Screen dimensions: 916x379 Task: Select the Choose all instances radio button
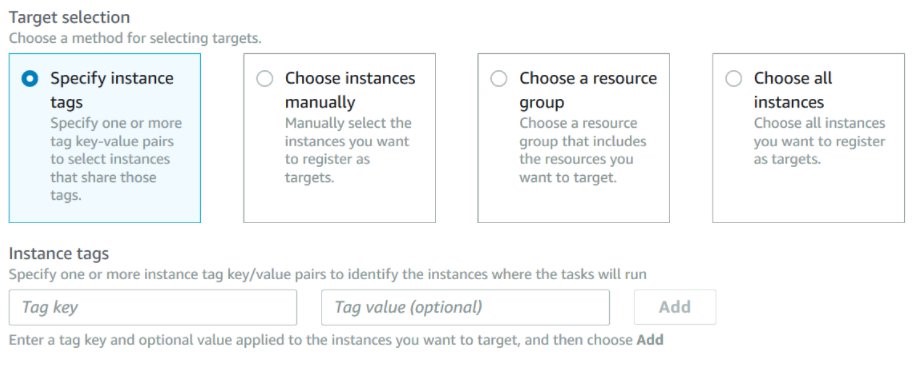(x=734, y=79)
